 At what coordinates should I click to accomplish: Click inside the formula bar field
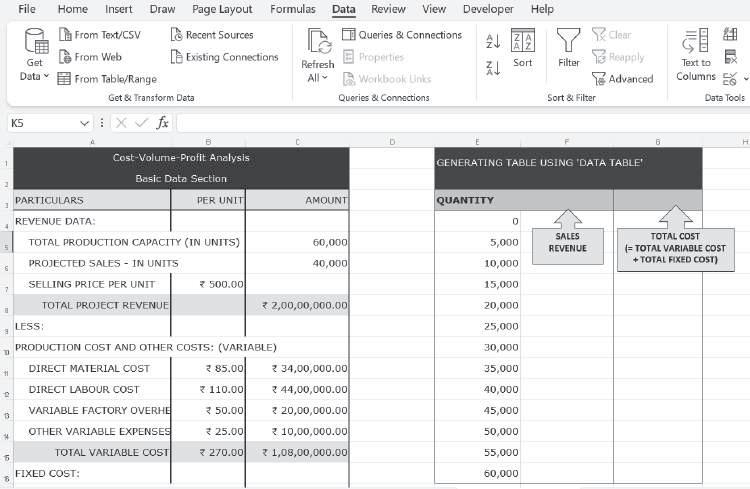click(x=463, y=123)
